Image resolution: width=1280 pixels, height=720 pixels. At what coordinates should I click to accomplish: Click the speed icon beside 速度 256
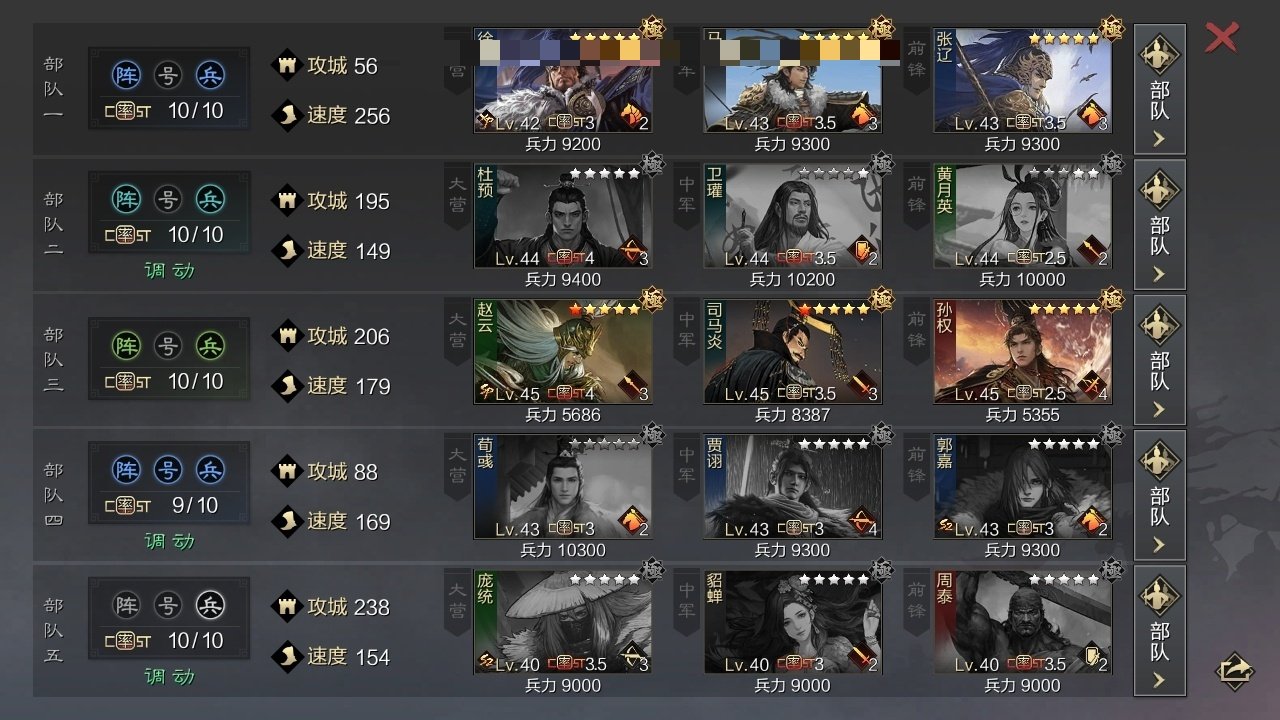288,115
